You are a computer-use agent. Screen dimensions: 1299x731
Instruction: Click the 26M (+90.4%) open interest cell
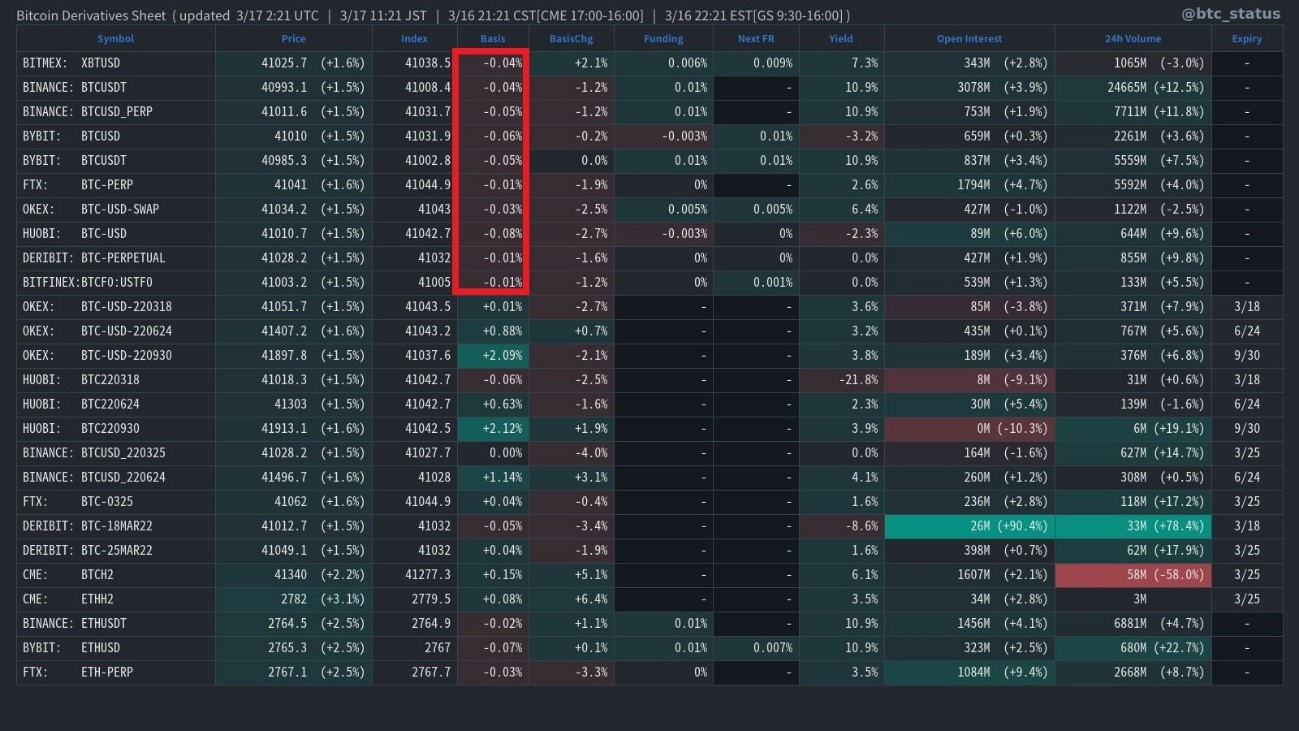click(969, 526)
